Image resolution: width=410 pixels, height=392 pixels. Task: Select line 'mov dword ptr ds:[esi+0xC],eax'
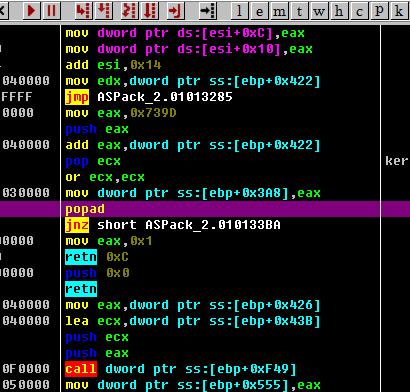[x=185, y=33]
